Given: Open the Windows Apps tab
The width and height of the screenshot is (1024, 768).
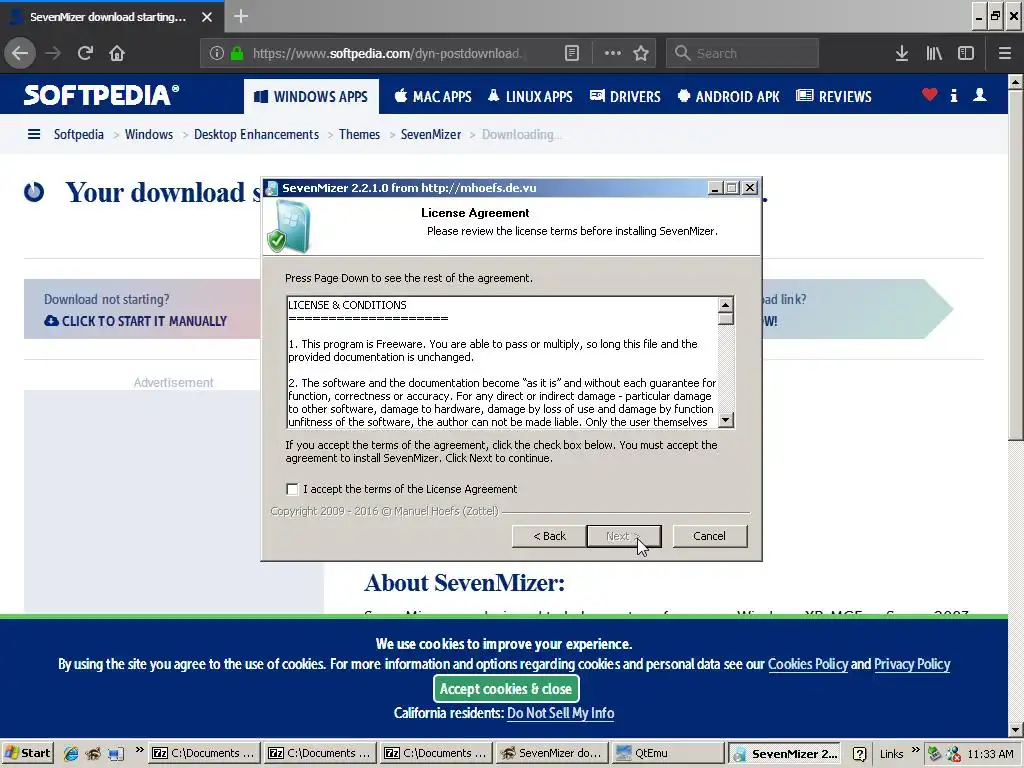Looking at the screenshot, I should point(312,97).
